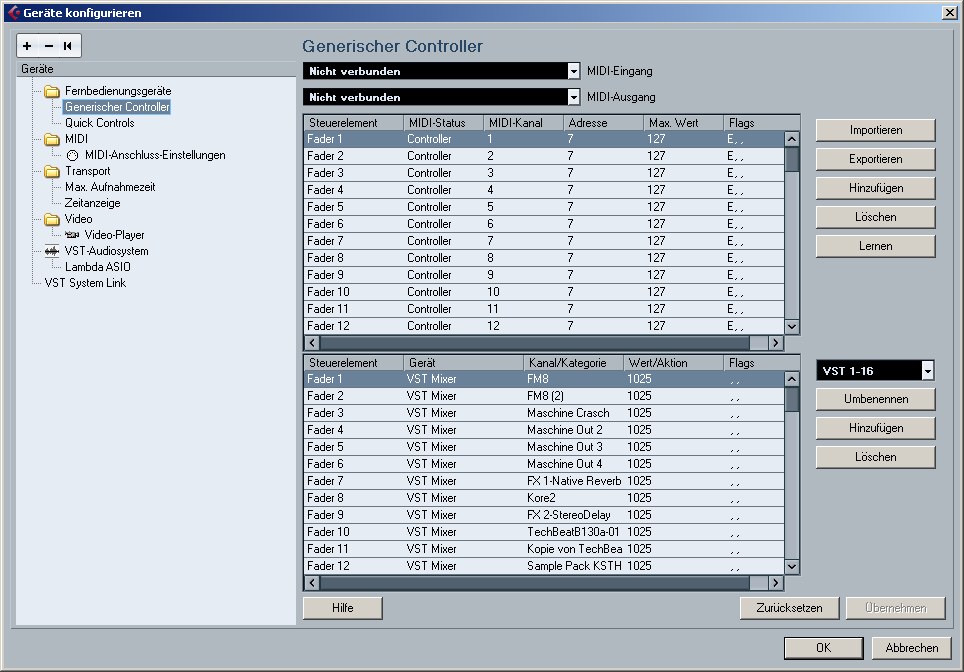Image resolution: width=964 pixels, height=672 pixels.
Task: Click the Gerät column header
Action: 463,363
